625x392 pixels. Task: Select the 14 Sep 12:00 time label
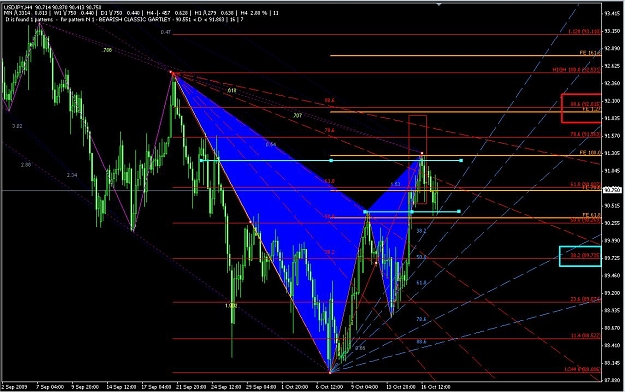[121, 387]
